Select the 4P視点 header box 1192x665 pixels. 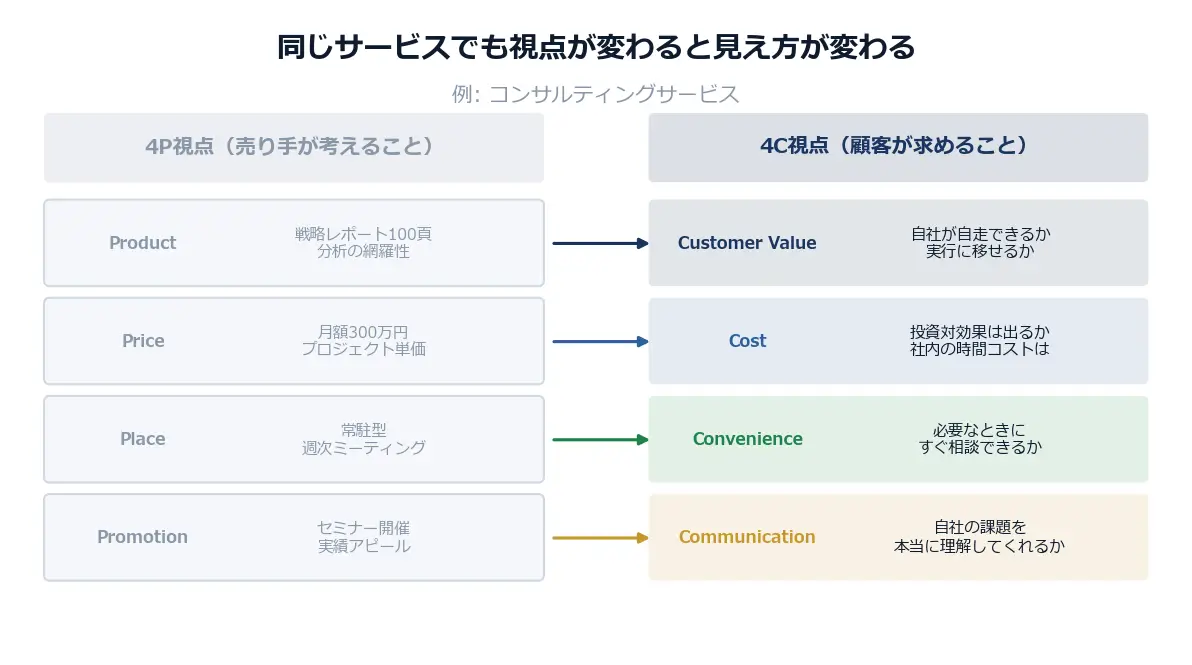[294, 147]
